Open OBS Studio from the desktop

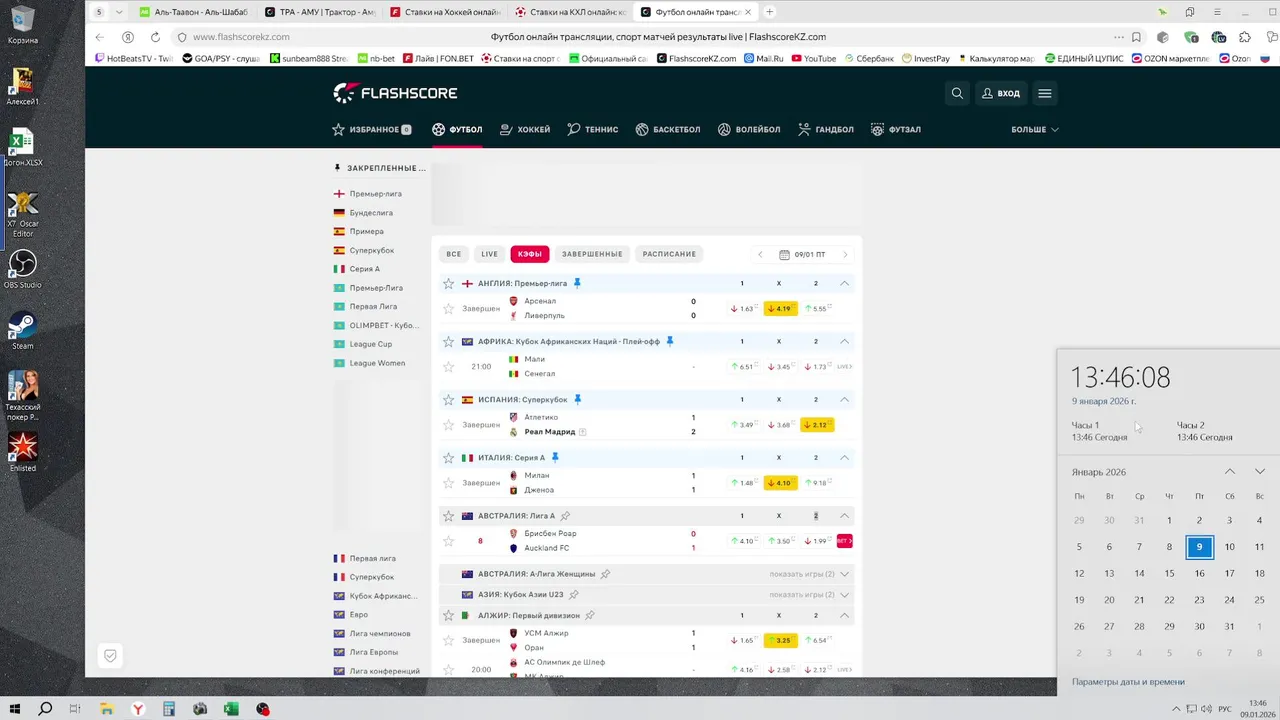click(x=22, y=270)
